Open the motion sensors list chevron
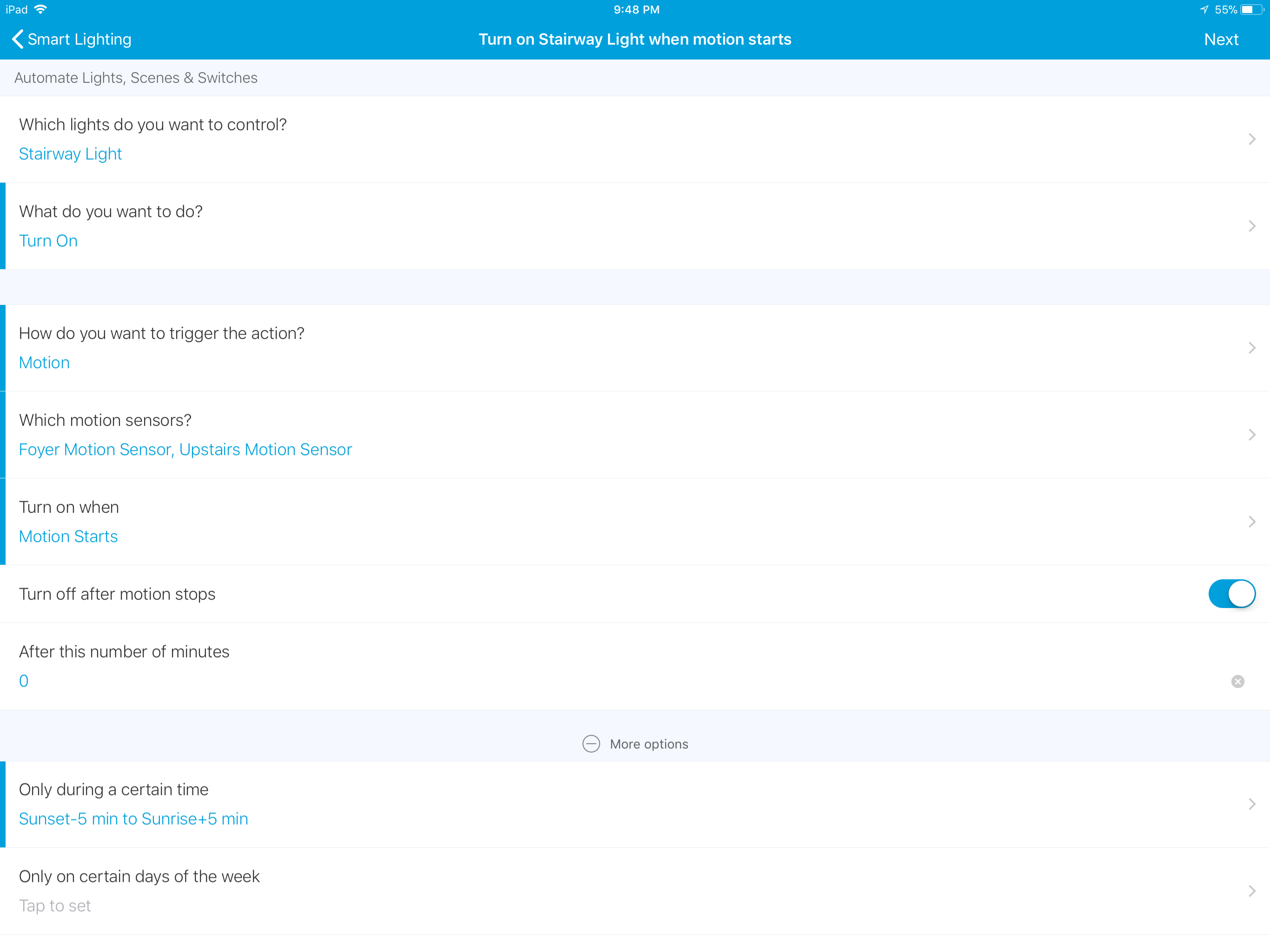1270x952 pixels. click(x=1251, y=435)
